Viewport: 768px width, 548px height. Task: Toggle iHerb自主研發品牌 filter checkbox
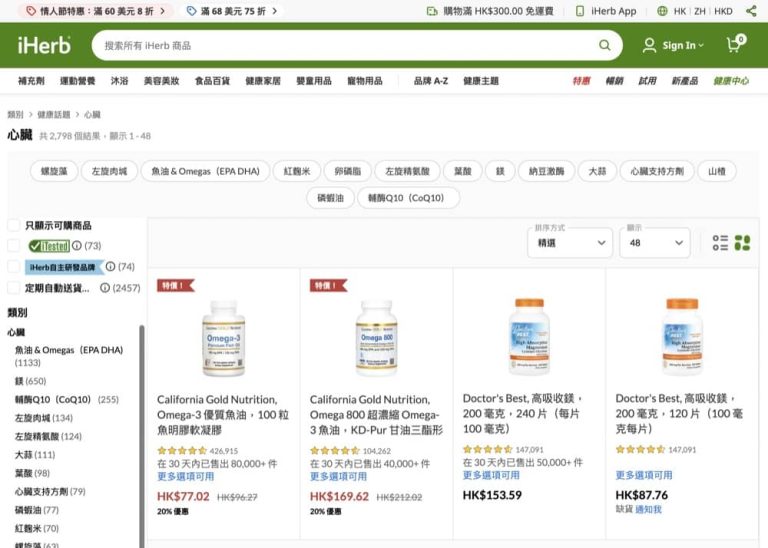click(14, 266)
